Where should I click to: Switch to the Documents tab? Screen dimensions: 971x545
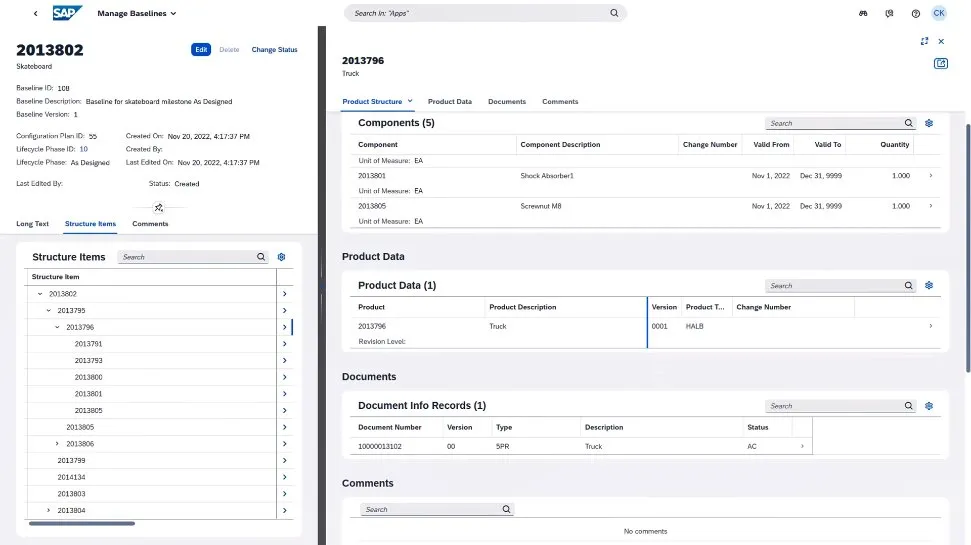pos(507,102)
